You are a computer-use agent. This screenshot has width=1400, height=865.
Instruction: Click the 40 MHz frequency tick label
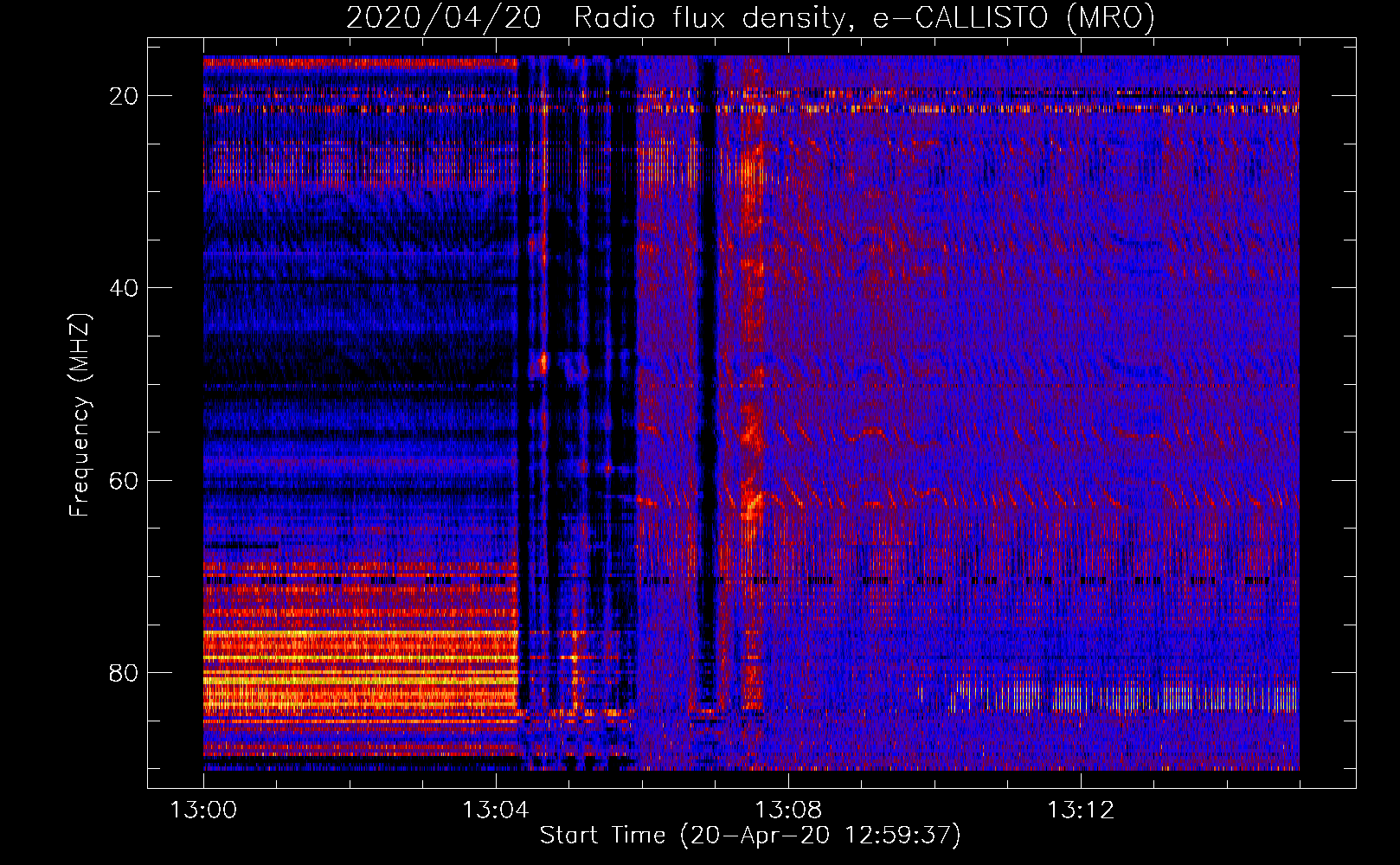pyautogui.click(x=124, y=288)
